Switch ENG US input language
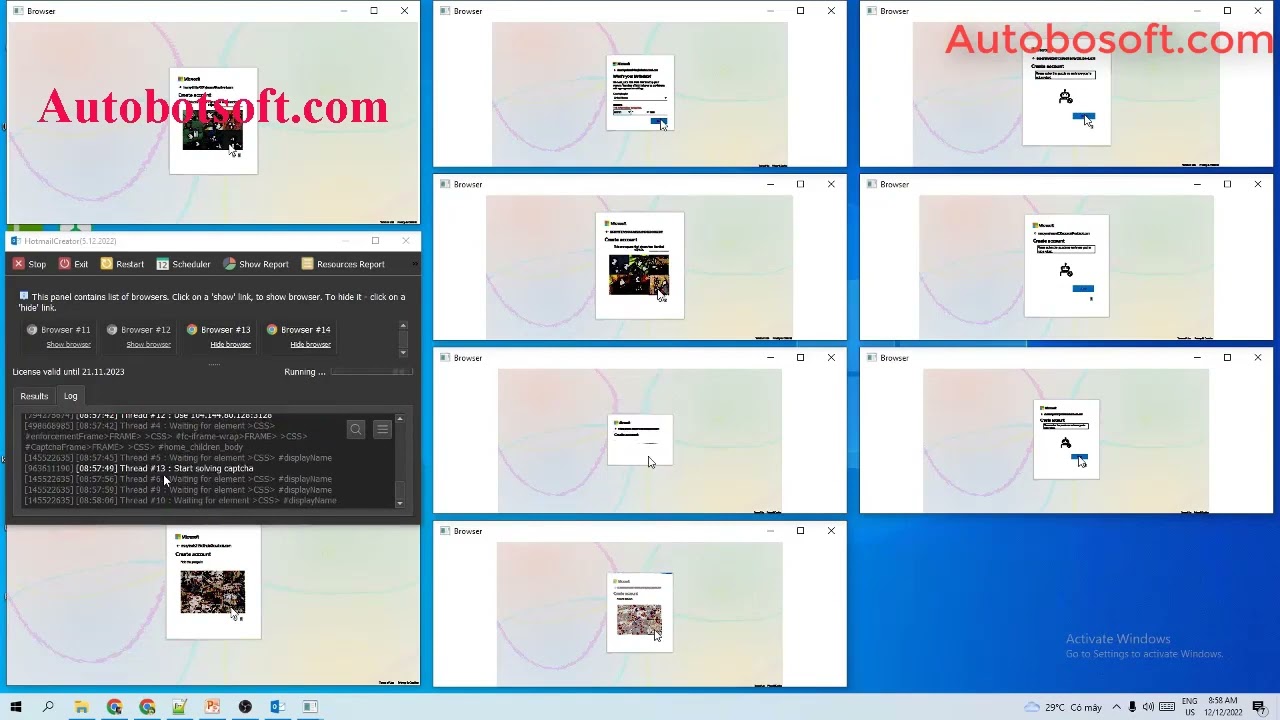This screenshot has width=1280, height=720. [1190, 707]
